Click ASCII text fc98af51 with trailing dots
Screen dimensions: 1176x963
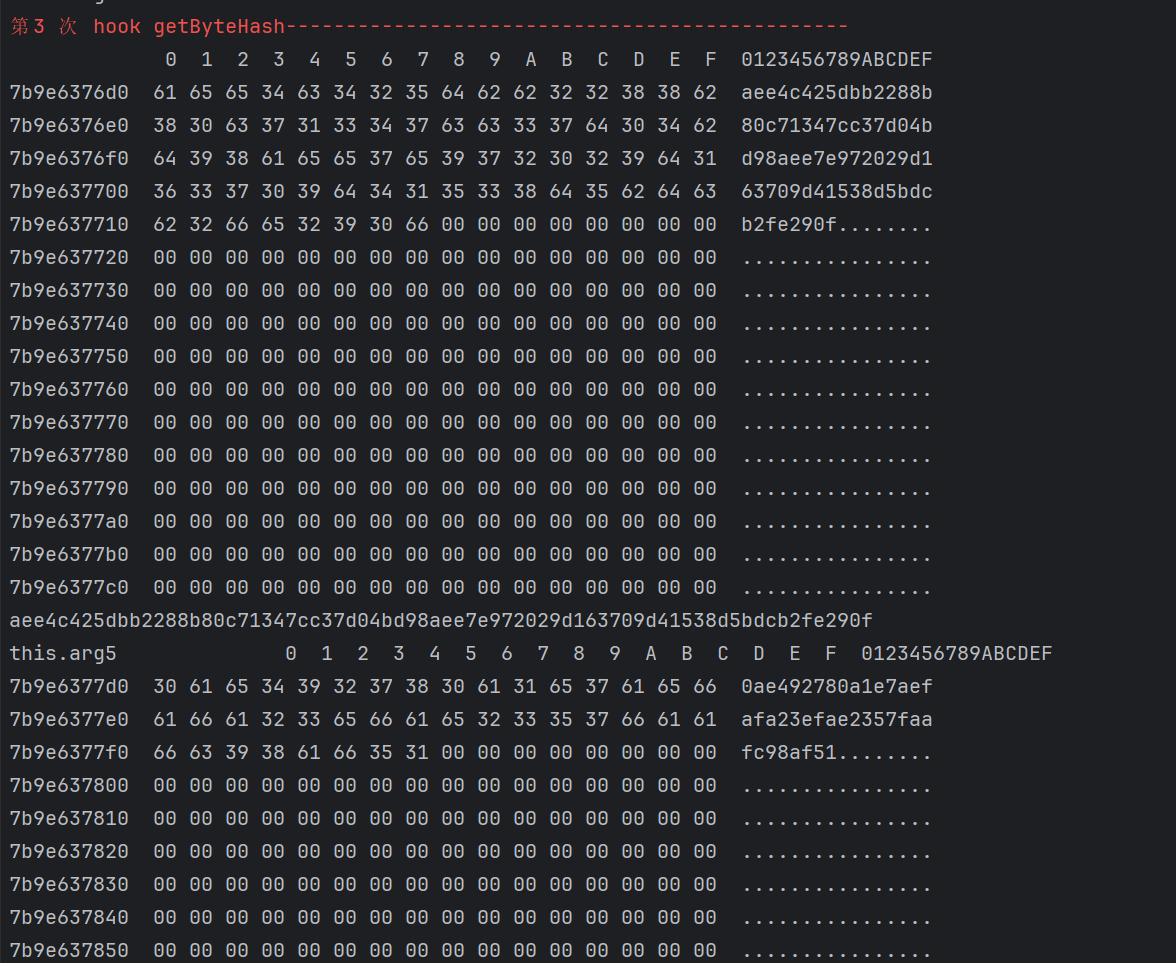point(836,753)
